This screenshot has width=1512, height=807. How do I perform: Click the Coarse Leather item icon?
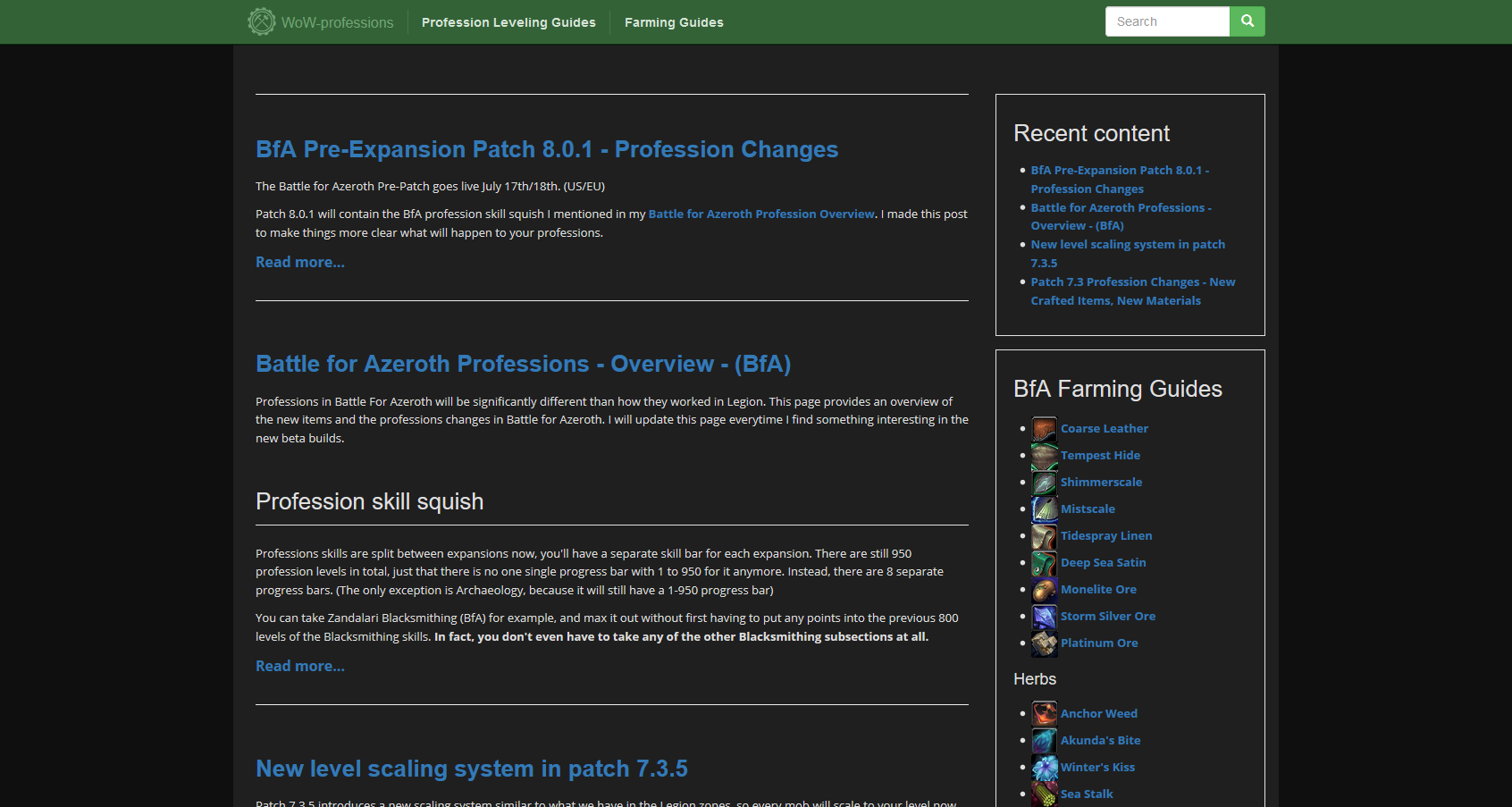coord(1045,429)
